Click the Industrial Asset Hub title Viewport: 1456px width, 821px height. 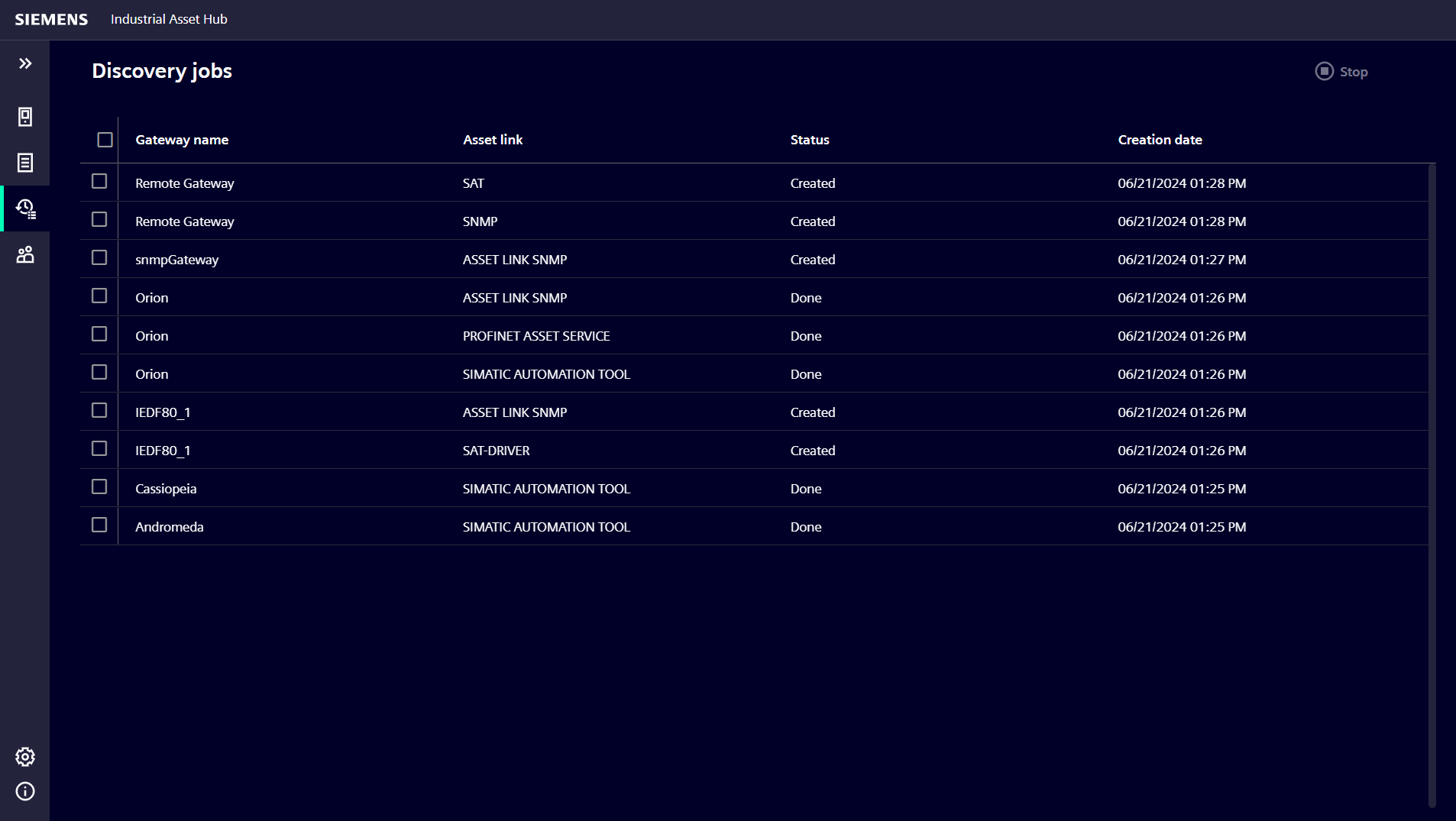[x=169, y=19]
